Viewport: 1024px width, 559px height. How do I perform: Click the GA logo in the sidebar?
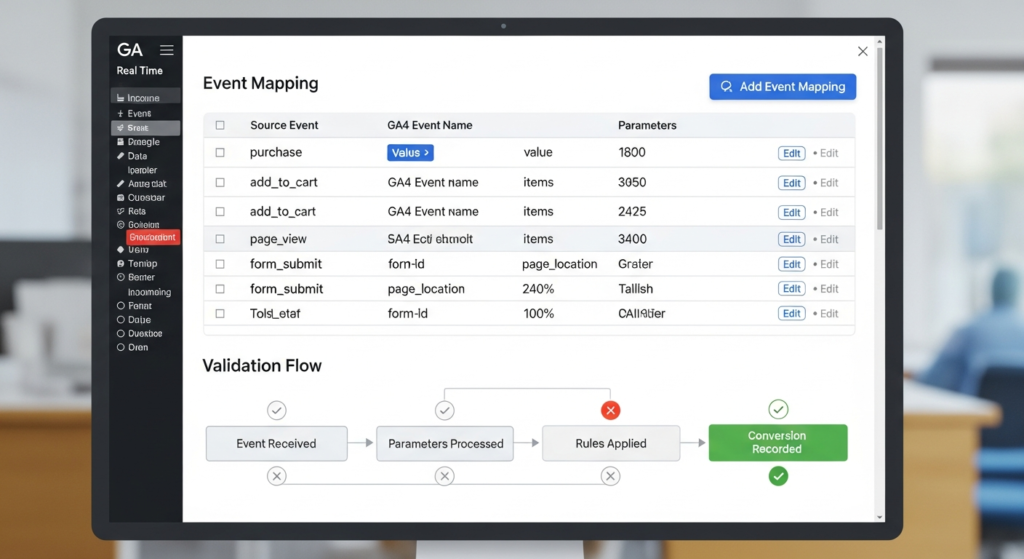(x=129, y=50)
